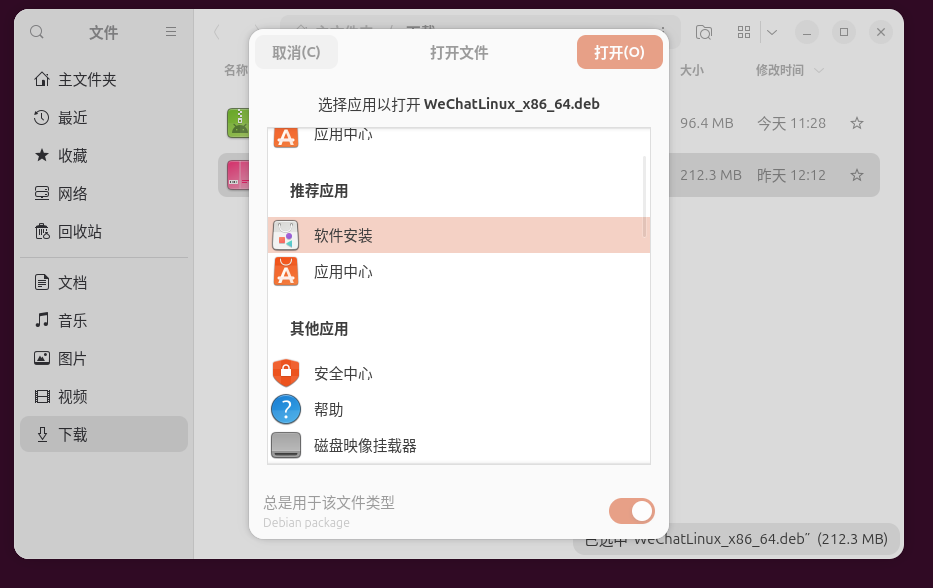
Task: Star the 212.3 MB file
Action: point(857,175)
